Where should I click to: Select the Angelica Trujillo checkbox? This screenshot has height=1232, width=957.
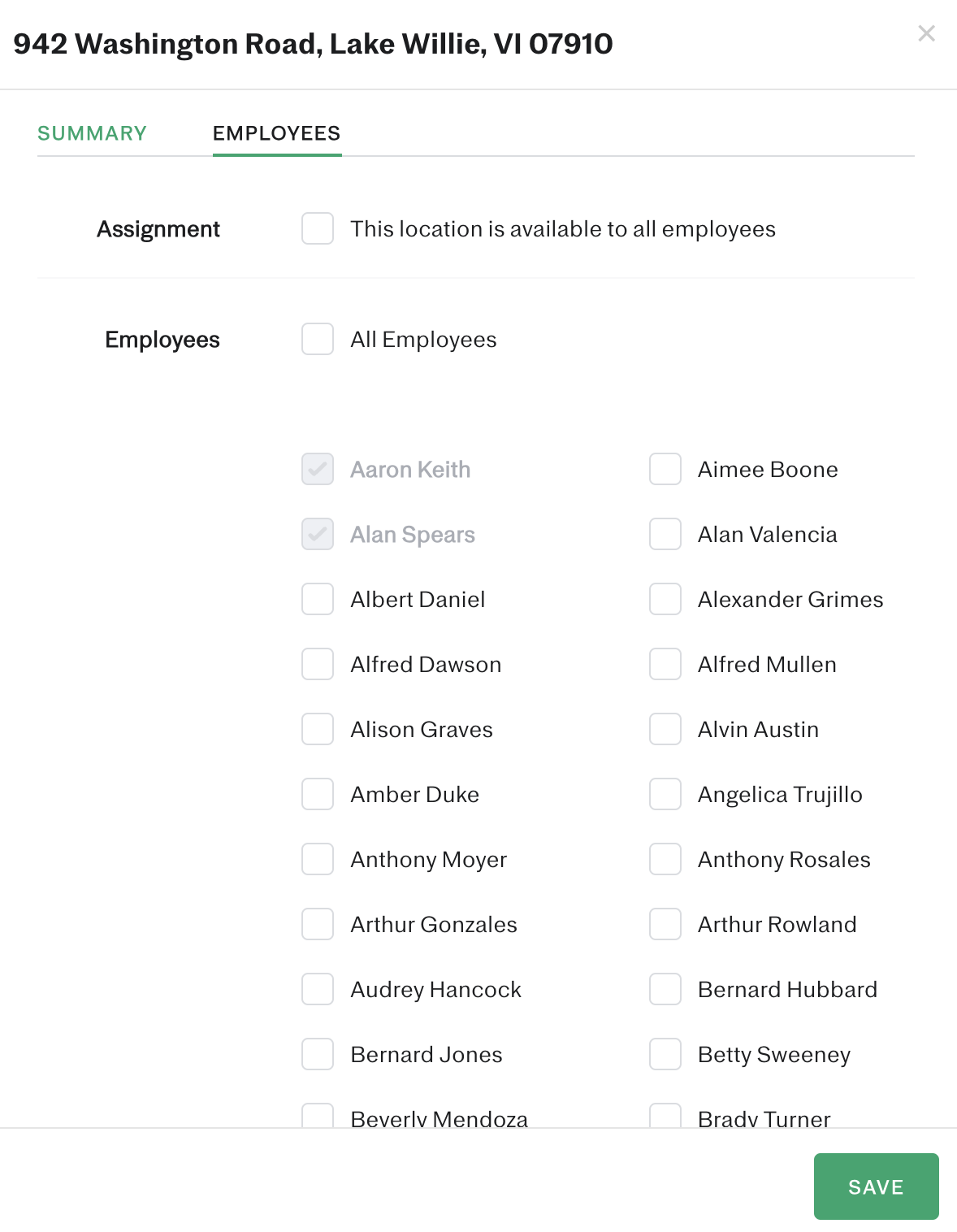click(x=665, y=794)
